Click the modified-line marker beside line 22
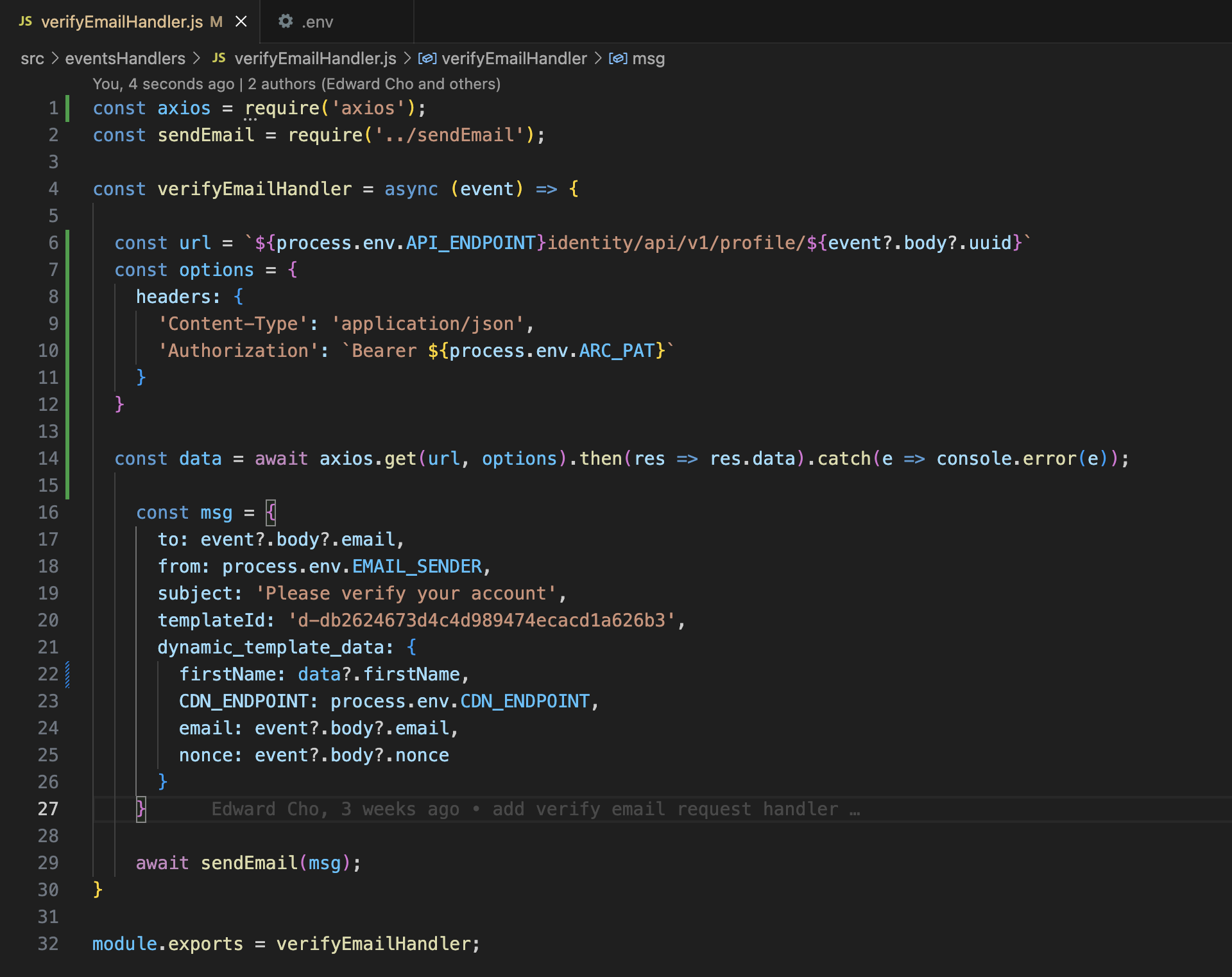This screenshot has height=977, width=1232. point(67,674)
